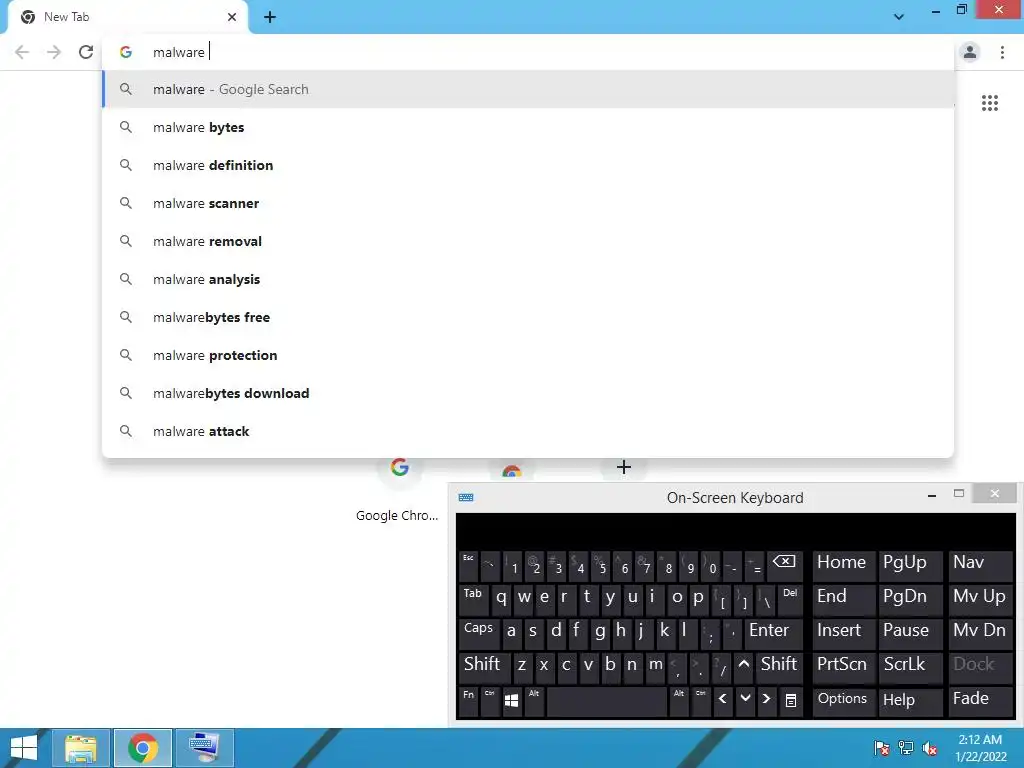Viewport: 1024px width, 768px height.
Task: Close the New Tab tab
Action: coord(232,17)
